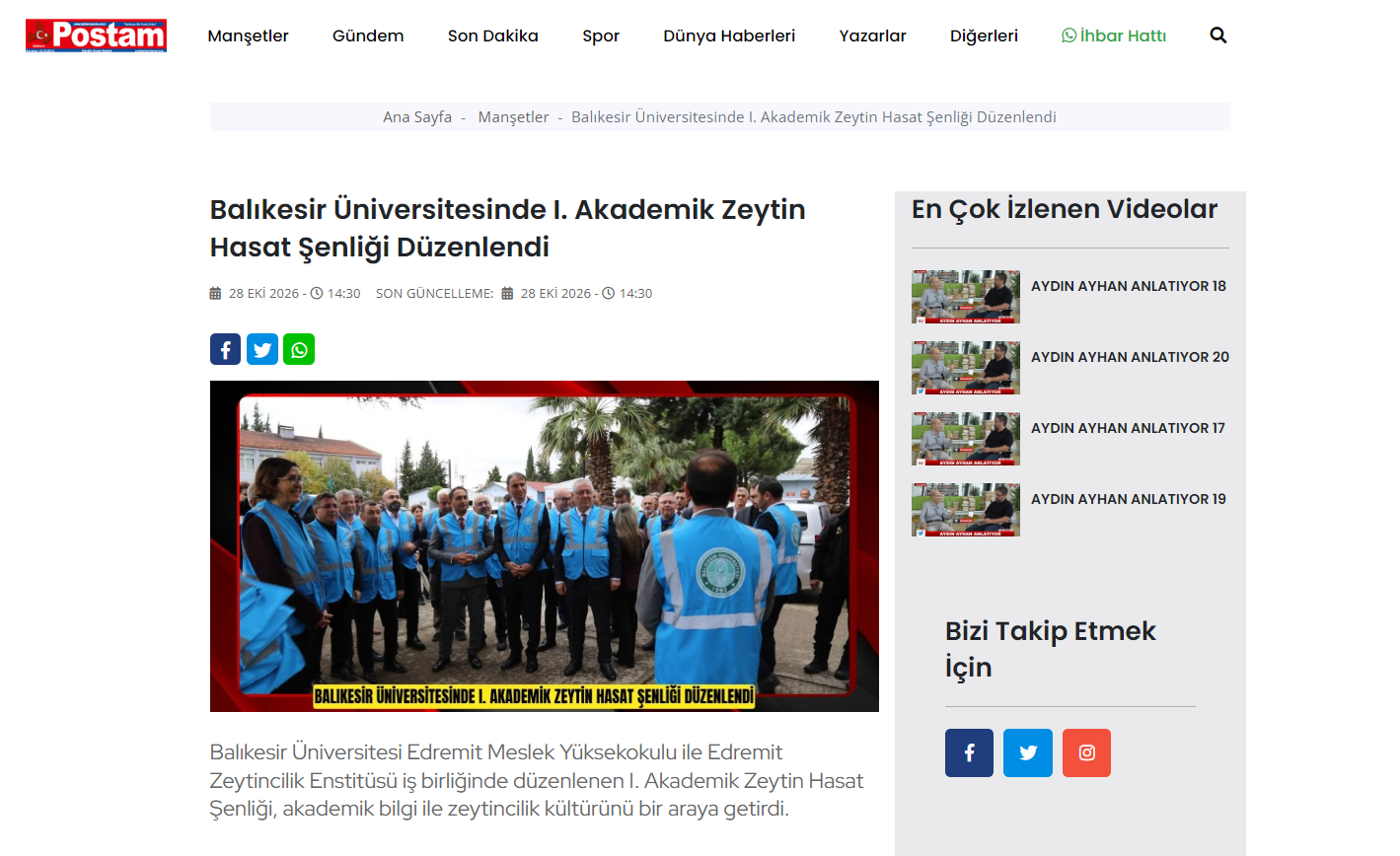Open AYDIN AYHAN ANLATIYOR 18 video title
The image size is (1400, 856).
coord(1129,286)
